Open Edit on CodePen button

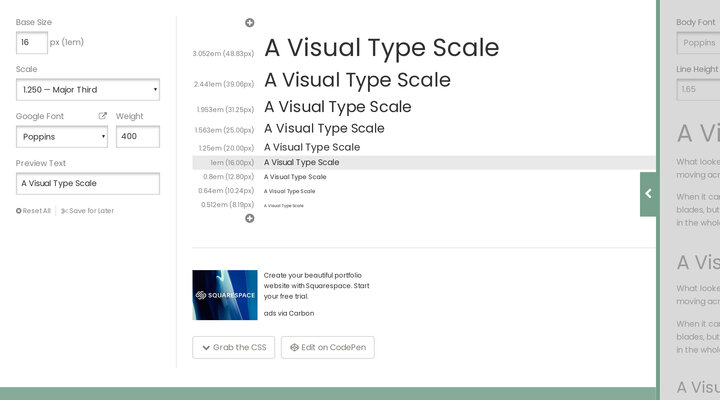click(x=327, y=348)
